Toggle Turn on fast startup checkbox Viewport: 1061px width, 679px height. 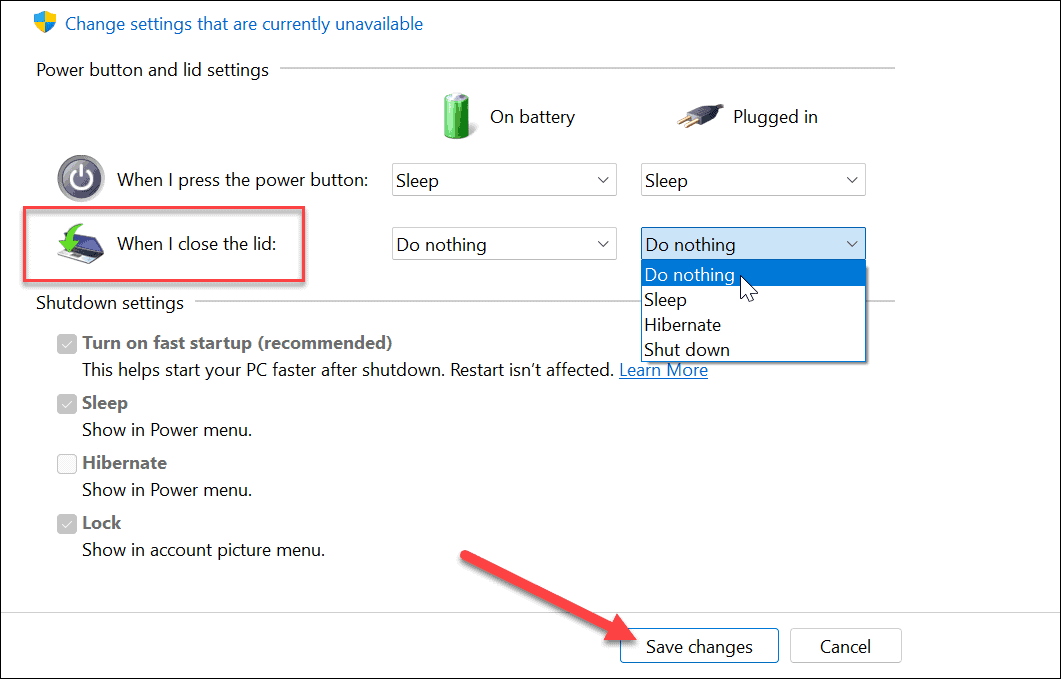[67, 344]
